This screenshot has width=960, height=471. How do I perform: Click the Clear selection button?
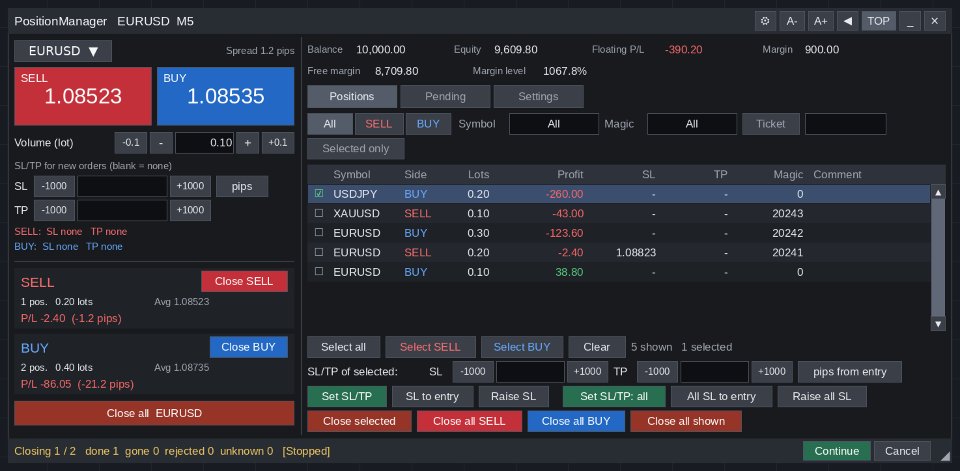coord(597,347)
